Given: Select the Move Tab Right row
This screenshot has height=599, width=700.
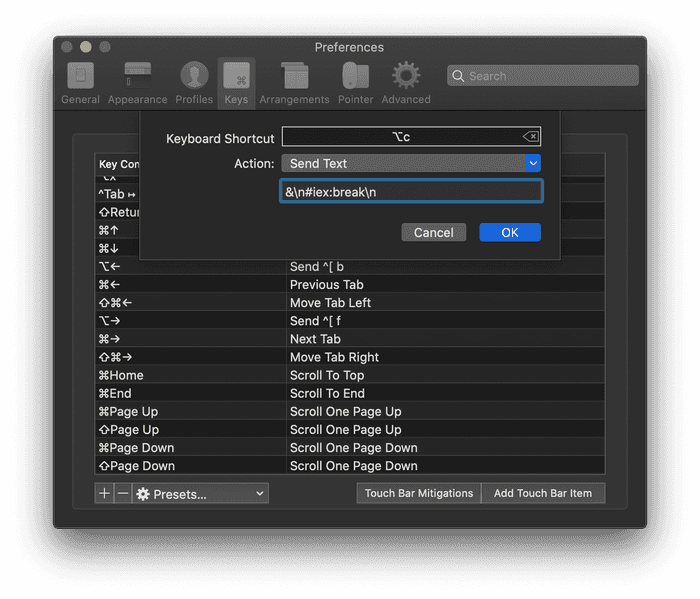Looking at the screenshot, I should tap(350, 357).
